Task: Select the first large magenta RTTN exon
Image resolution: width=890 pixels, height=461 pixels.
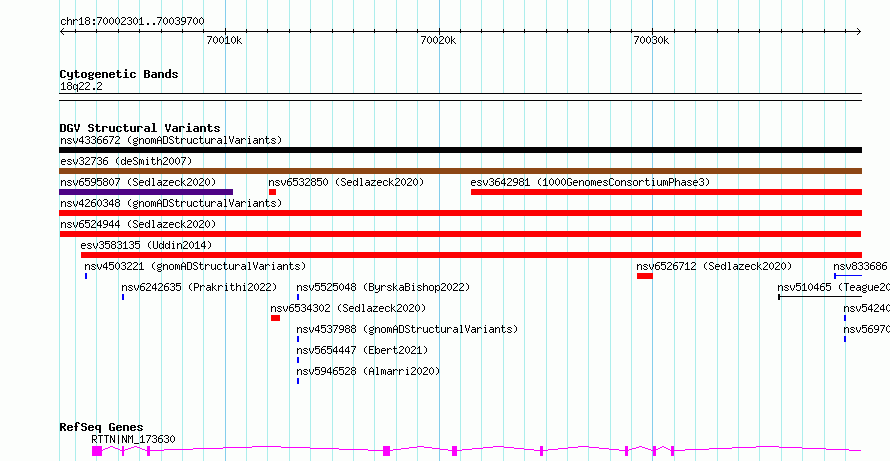Action: [x=96, y=451]
